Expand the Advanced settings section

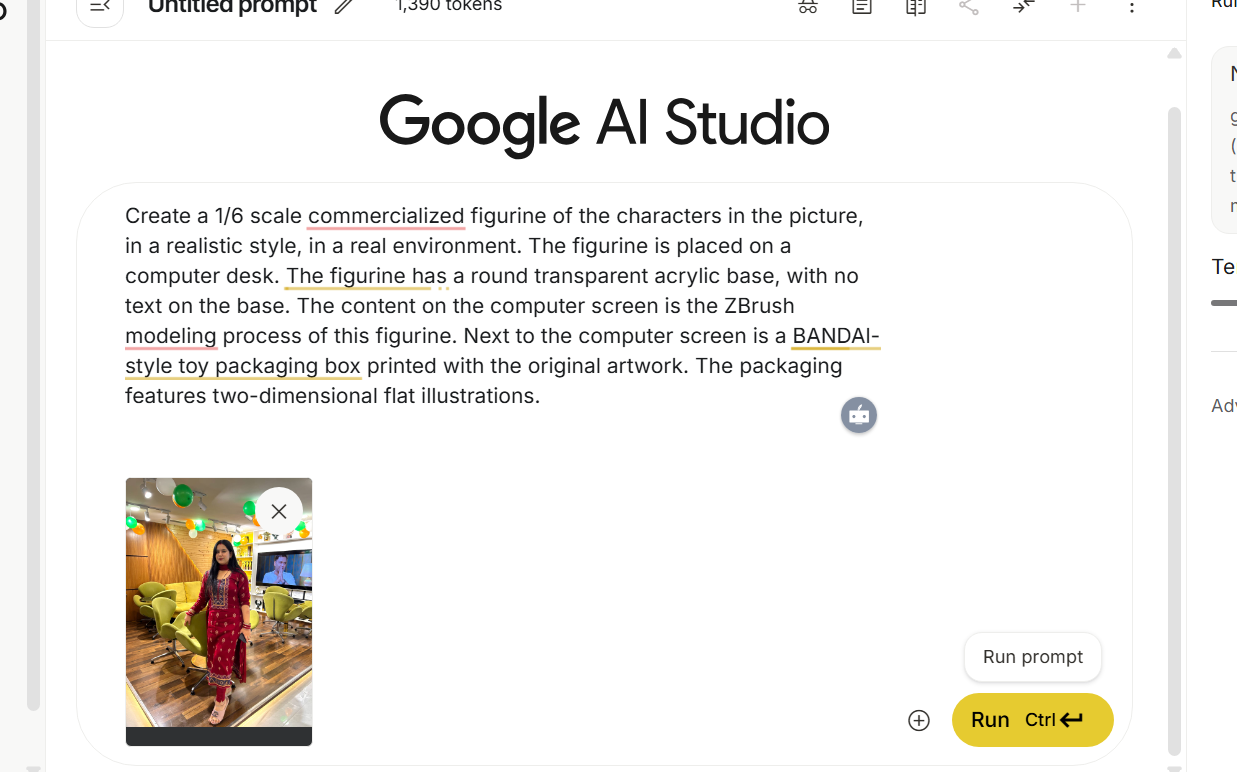coord(1224,405)
